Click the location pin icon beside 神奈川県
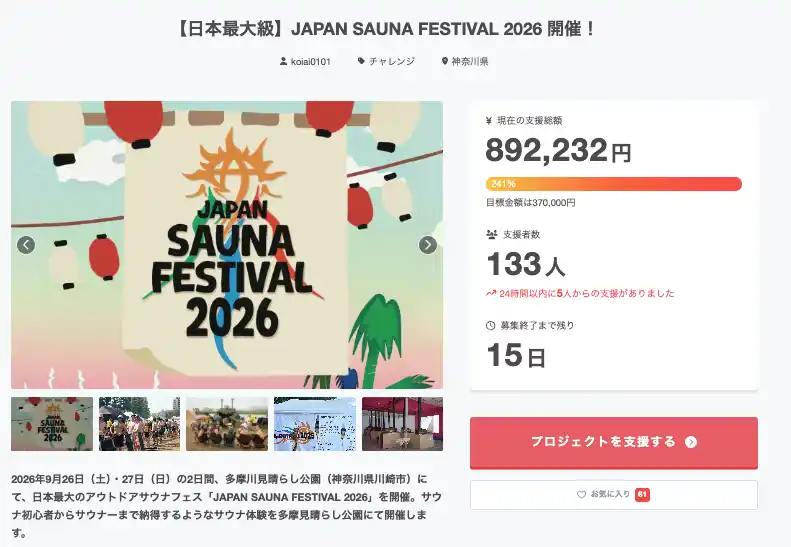Viewport: 791px width, 547px height. 444,62
